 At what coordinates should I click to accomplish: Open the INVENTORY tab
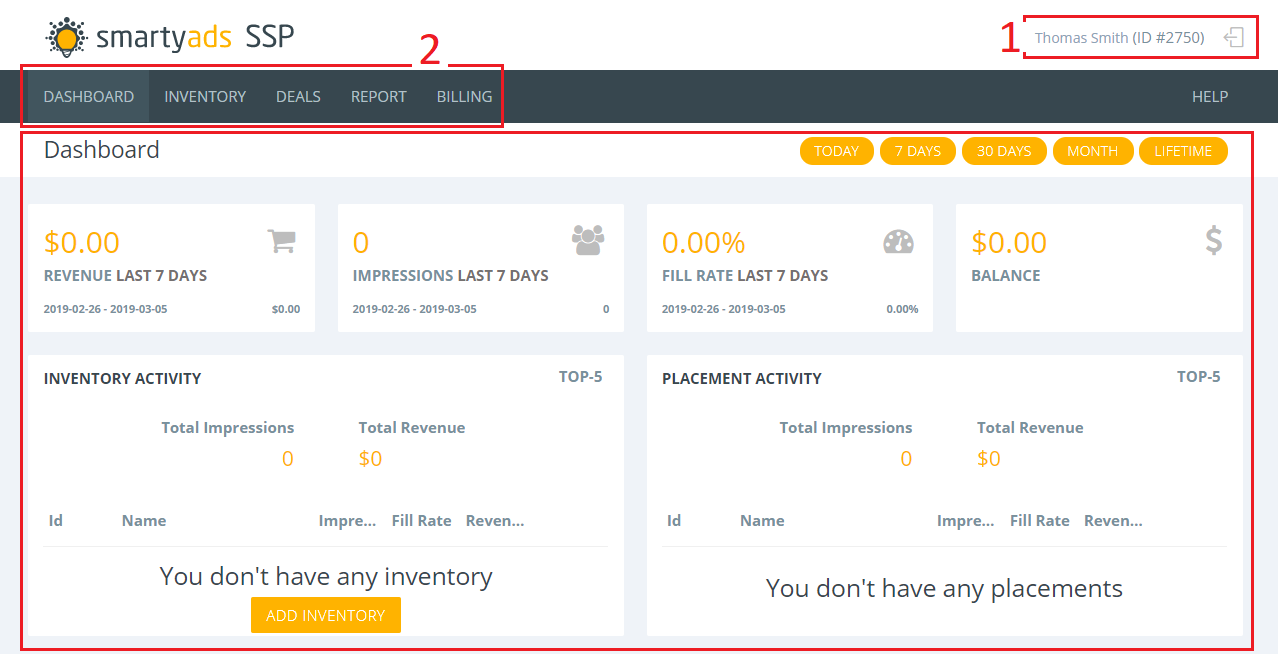point(204,96)
